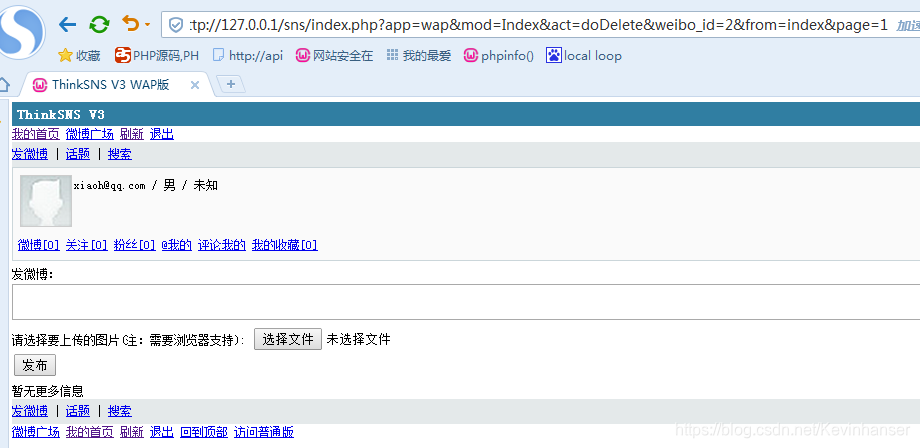This screenshot has width=920, height=448.
Task: Click footer 退出 link
Action: pyautogui.click(x=161, y=432)
